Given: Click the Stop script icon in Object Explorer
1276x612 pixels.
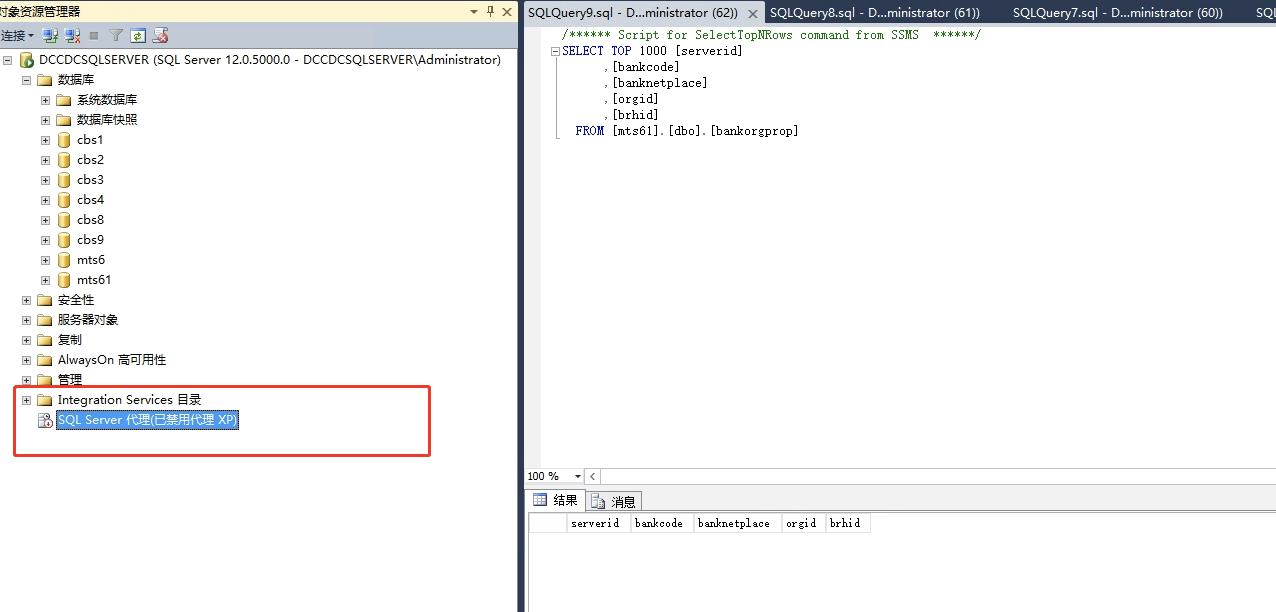Looking at the screenshot, I should tap(160, 35).
